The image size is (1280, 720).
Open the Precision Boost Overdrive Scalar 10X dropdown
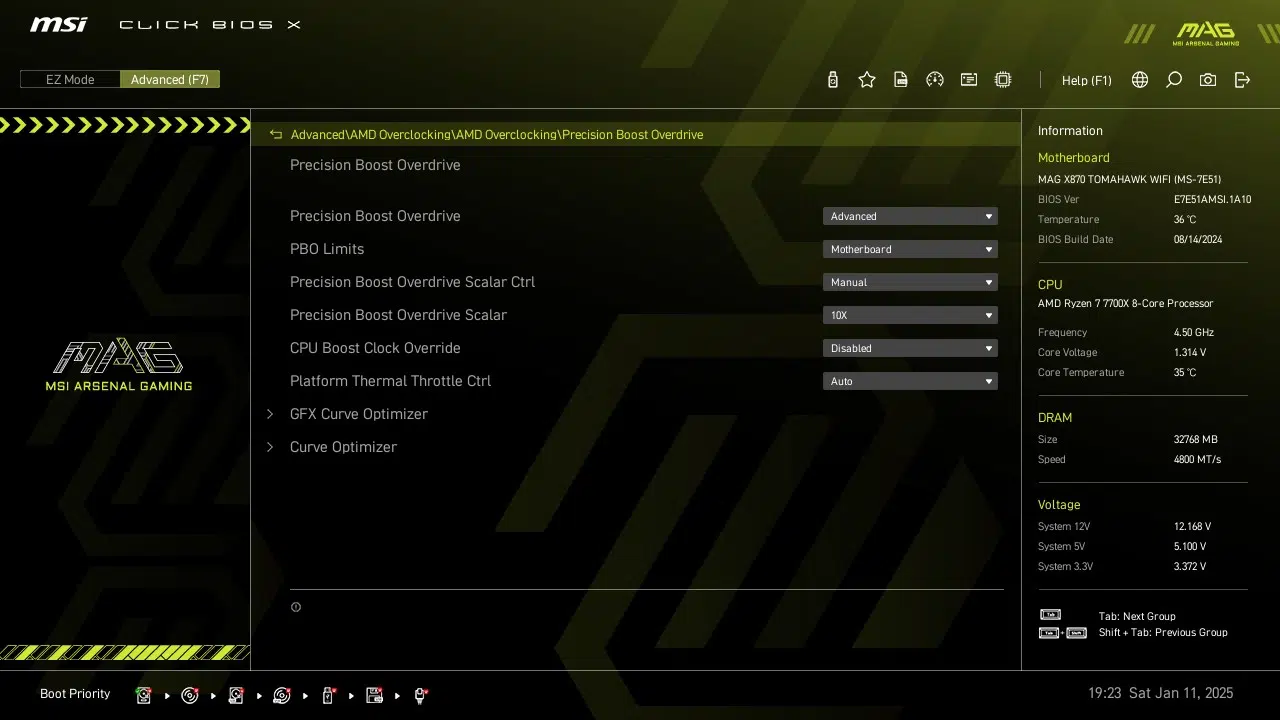[910, 315]
